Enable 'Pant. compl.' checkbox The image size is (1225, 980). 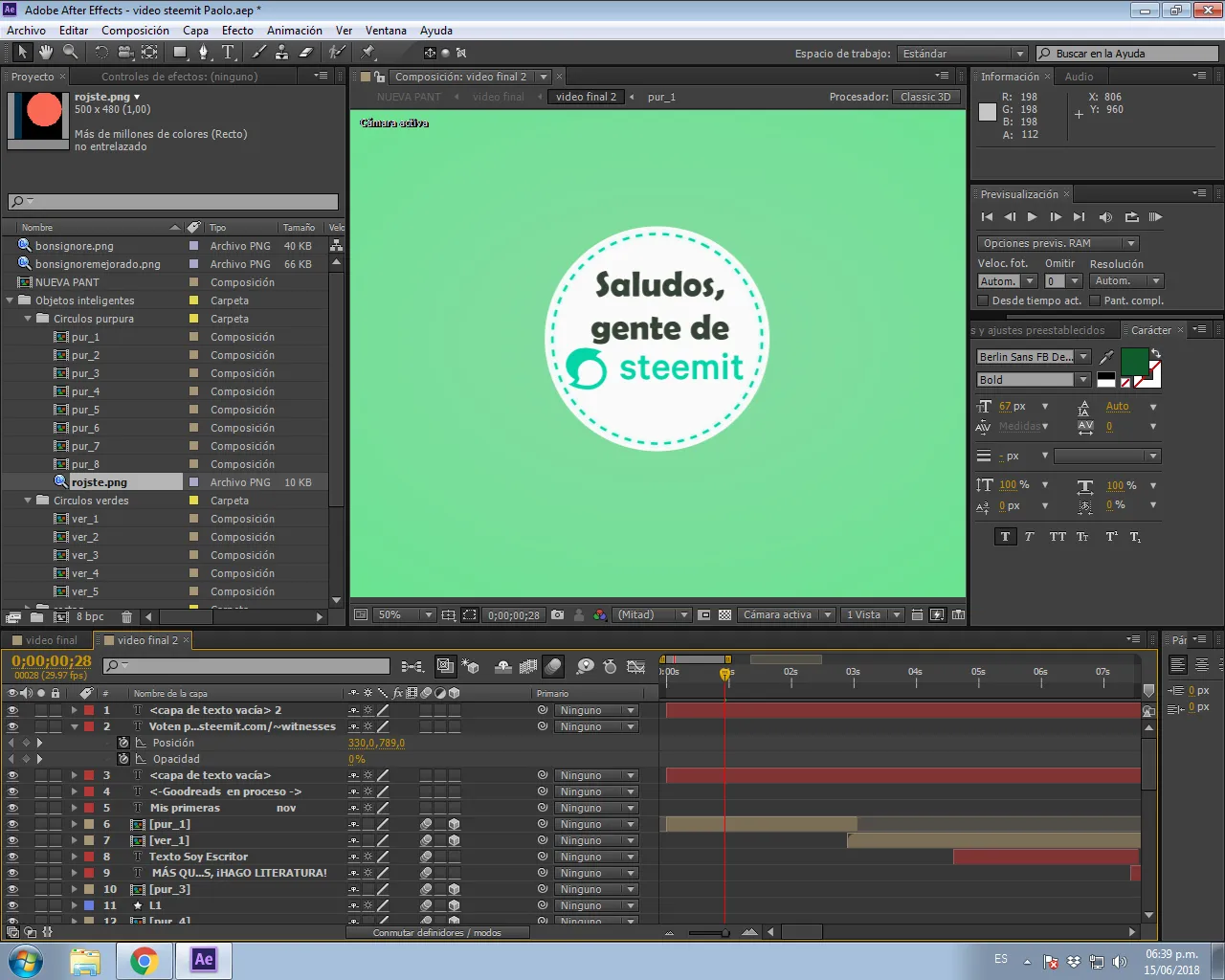(1095, 301)
